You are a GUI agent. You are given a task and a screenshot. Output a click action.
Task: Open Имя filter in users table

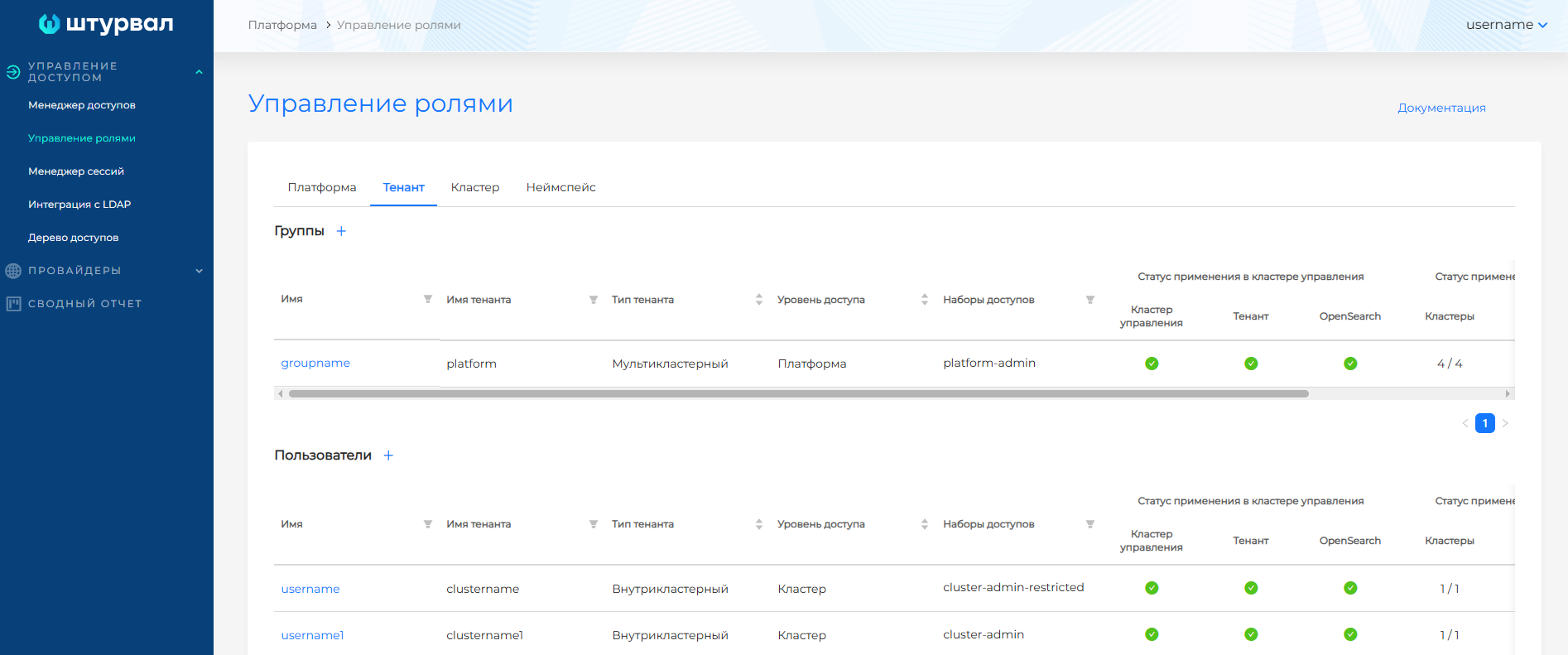[428, 524]
